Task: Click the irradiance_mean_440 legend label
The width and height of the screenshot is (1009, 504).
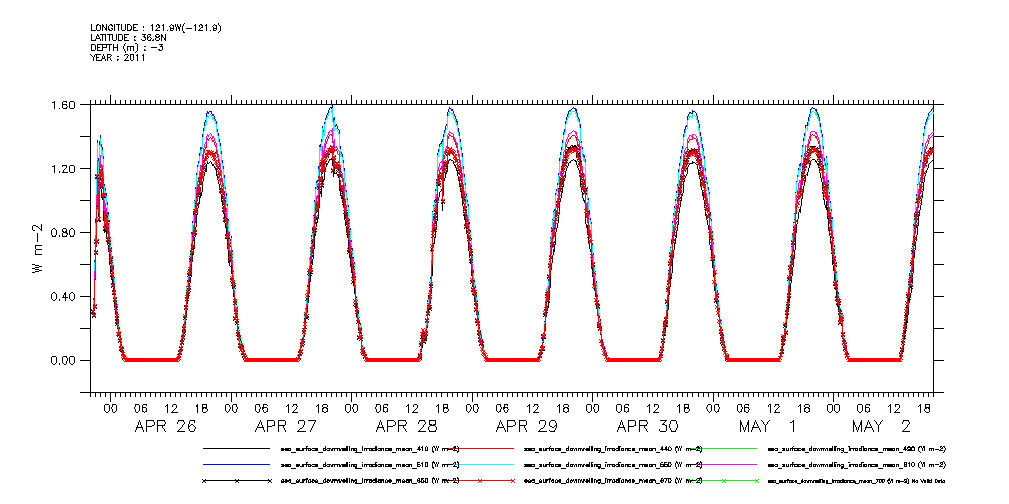Action: tap(613, 448)
